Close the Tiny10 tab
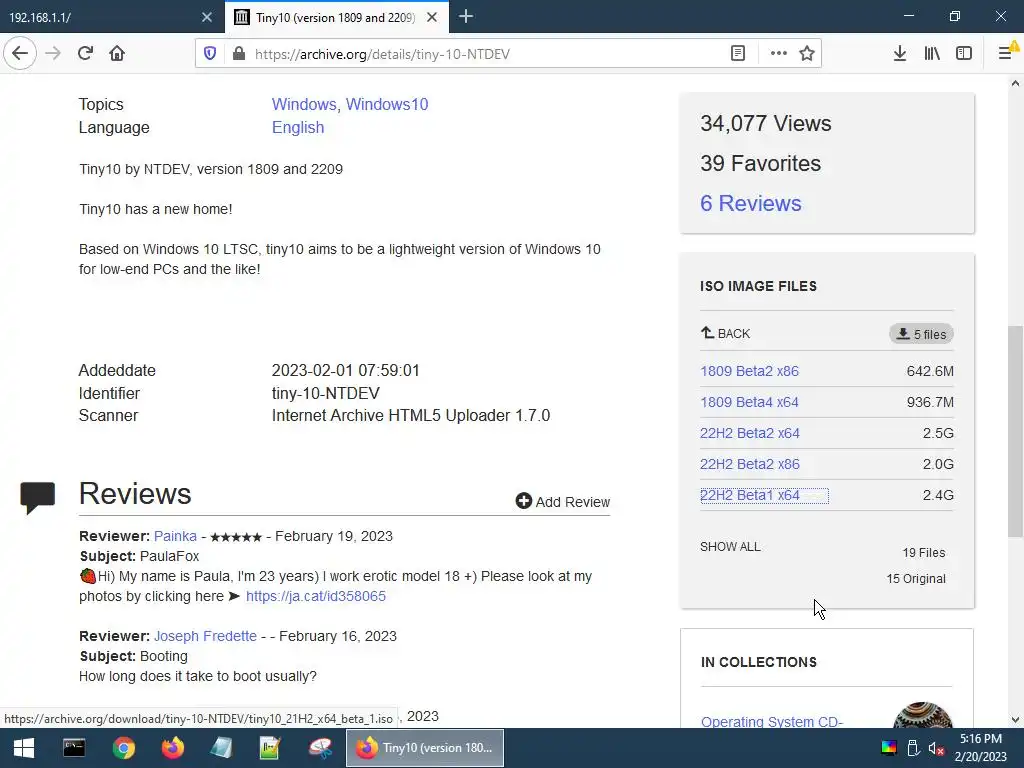This screenshot has width=1024, height=768. (x=432, y=18)
